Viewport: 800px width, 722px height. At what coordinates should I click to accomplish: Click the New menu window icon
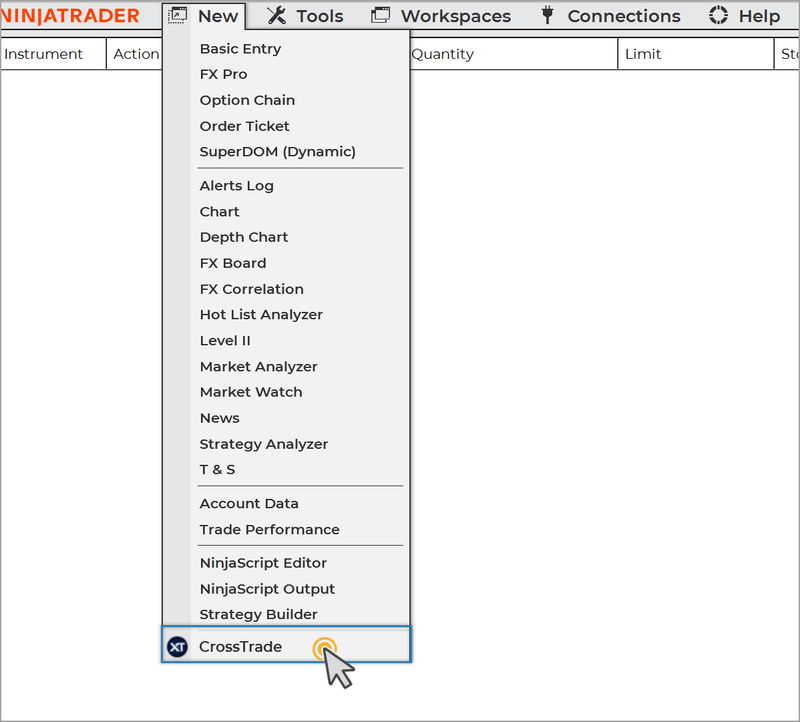pyautogui.click(x=178, y=15)
